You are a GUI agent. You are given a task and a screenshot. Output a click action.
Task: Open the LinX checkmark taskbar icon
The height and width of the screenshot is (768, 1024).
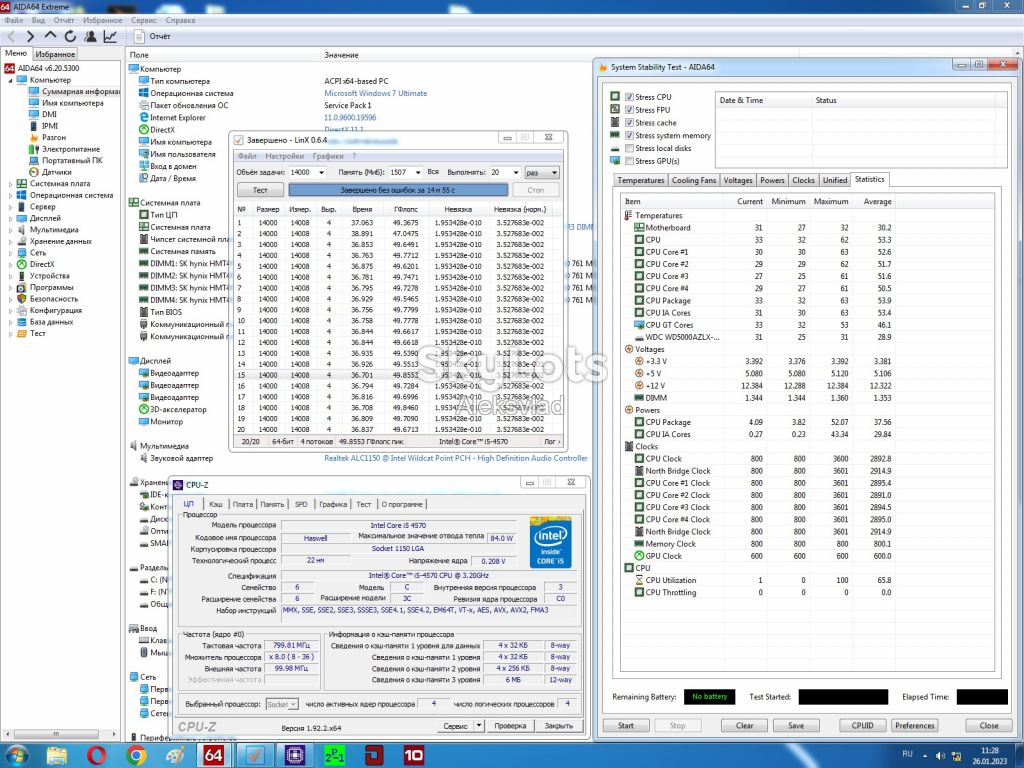click(254, 755)
